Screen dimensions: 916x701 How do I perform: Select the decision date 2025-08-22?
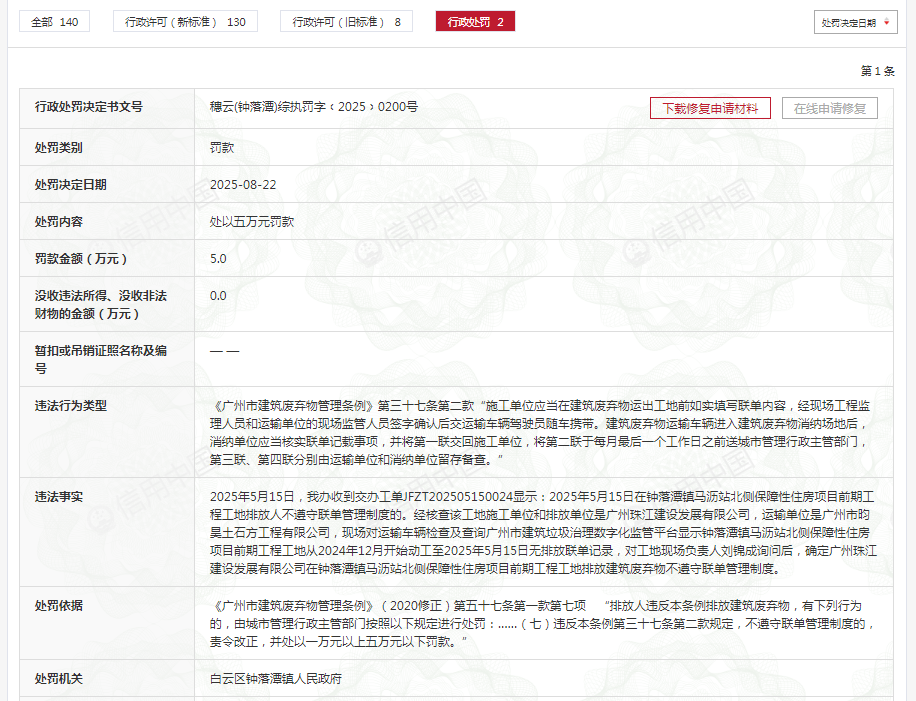243,185
